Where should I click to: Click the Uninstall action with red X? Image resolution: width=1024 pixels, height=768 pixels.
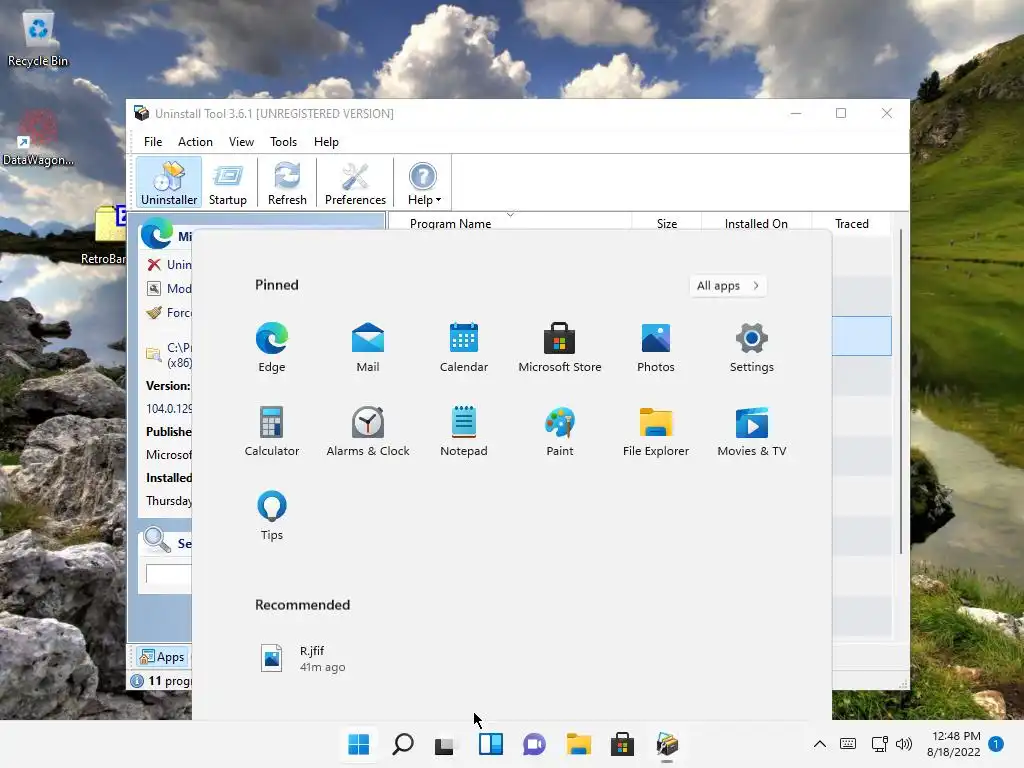click(x=169, y=264)
